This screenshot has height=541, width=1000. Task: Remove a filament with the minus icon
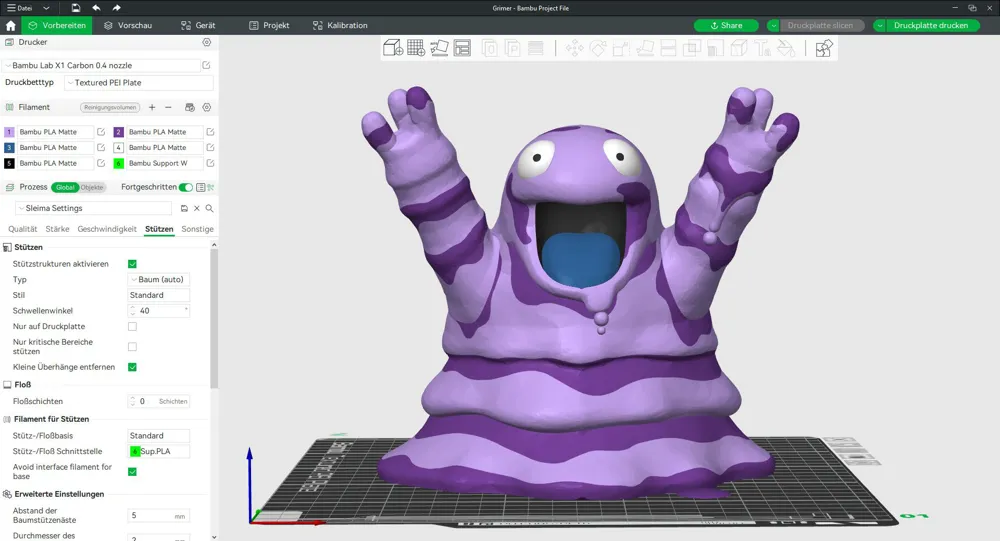click(x=168, y=107)
